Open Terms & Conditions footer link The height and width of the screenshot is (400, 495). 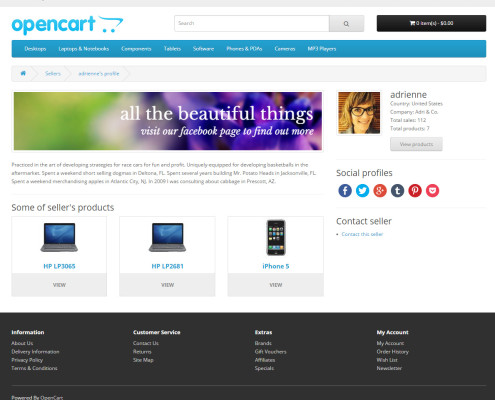[x=34, y=368]
